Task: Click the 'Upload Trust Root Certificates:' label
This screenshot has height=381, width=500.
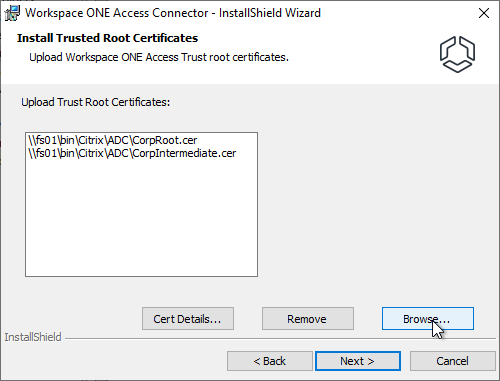Action: pos(96,102)
